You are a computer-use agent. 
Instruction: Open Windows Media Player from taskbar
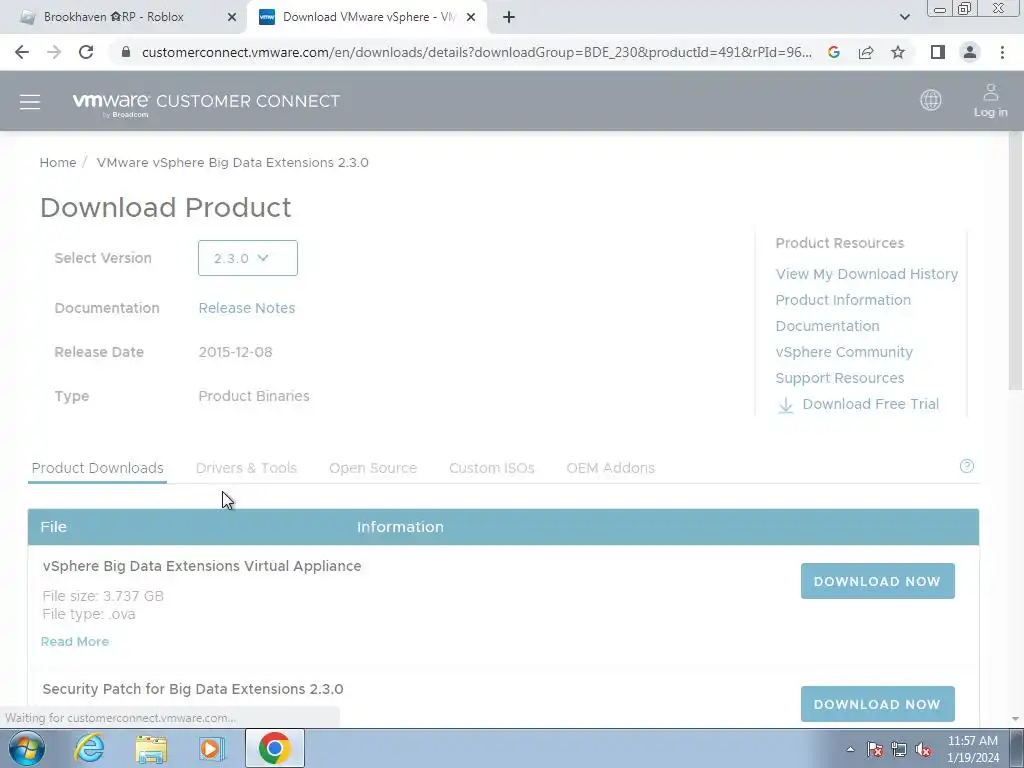211,748
